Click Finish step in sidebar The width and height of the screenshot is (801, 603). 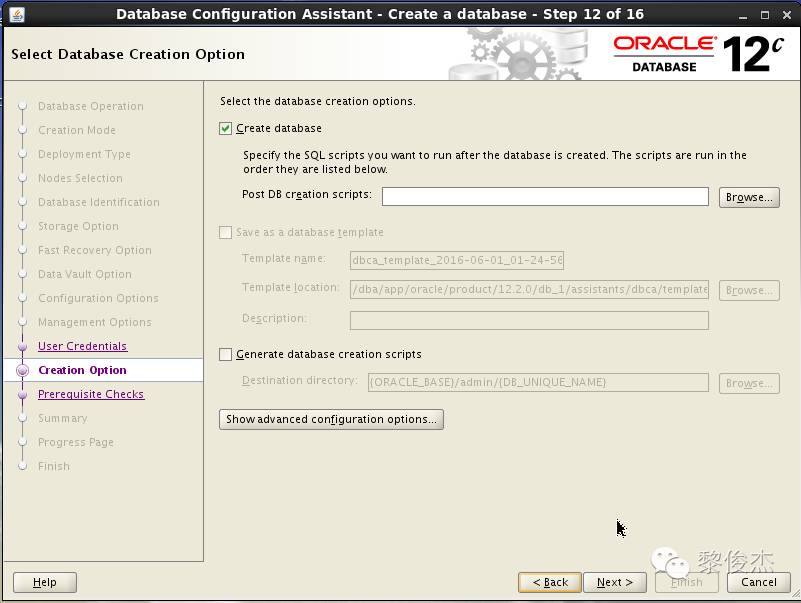coord(54,467)
